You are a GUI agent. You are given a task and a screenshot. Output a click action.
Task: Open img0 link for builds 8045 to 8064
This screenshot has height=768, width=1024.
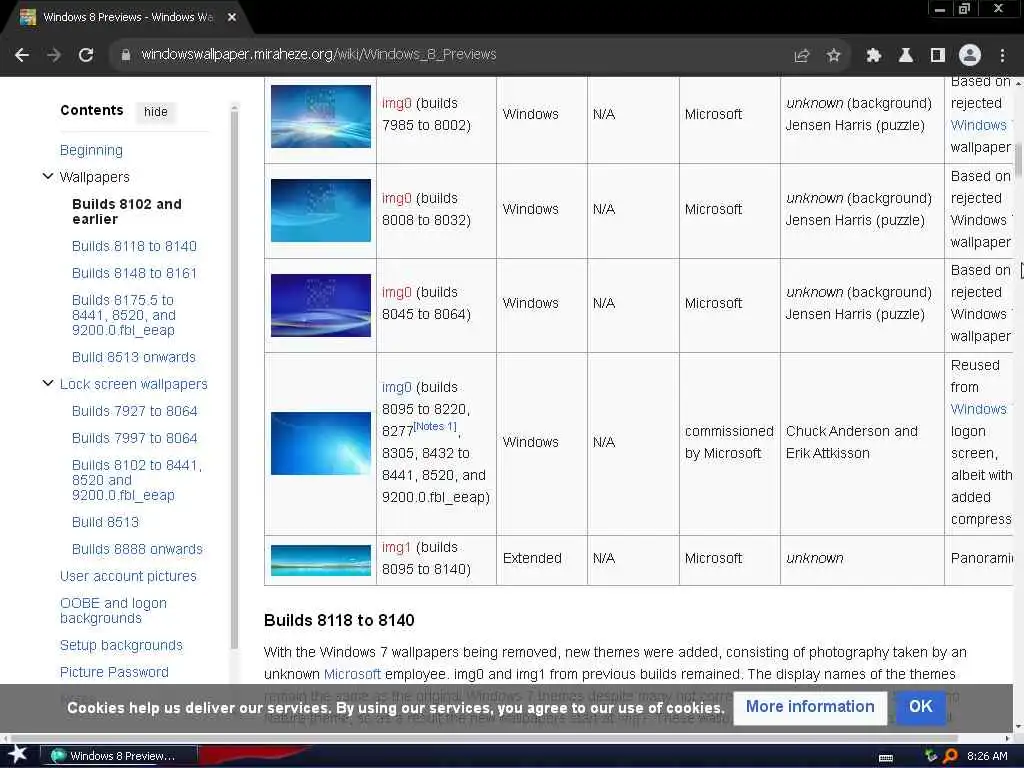(x=396, y=292)
